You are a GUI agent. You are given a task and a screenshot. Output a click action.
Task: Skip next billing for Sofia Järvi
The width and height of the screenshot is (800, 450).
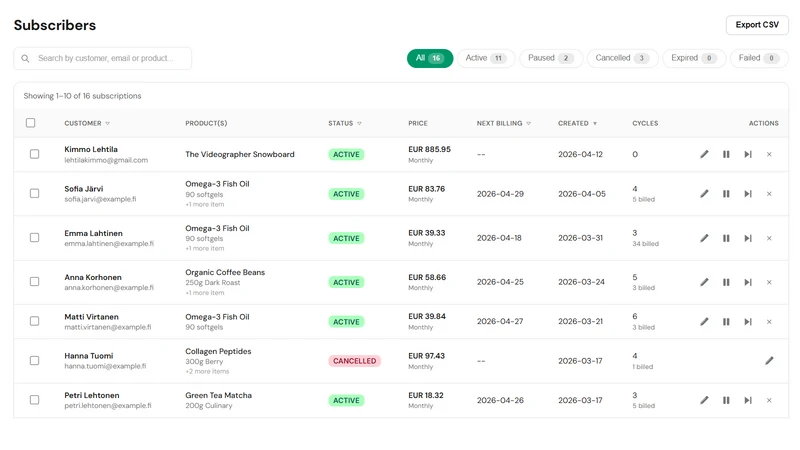748,194
